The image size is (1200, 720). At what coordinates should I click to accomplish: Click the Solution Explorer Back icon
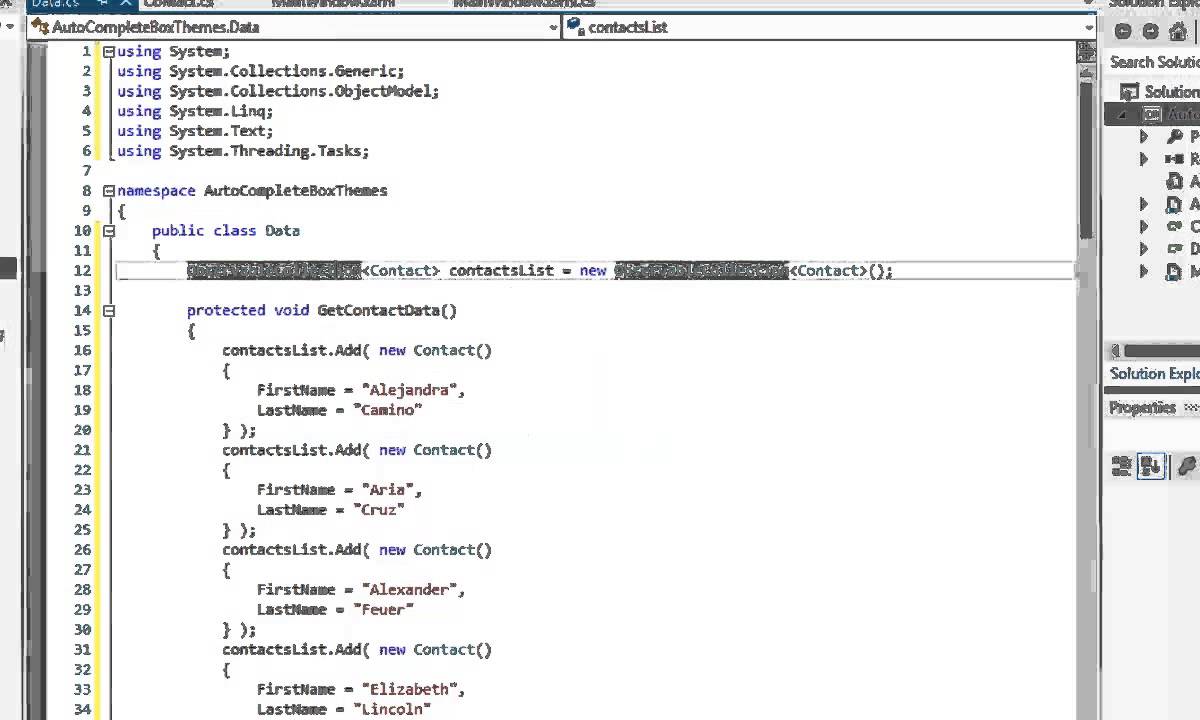coord(1123,31)
